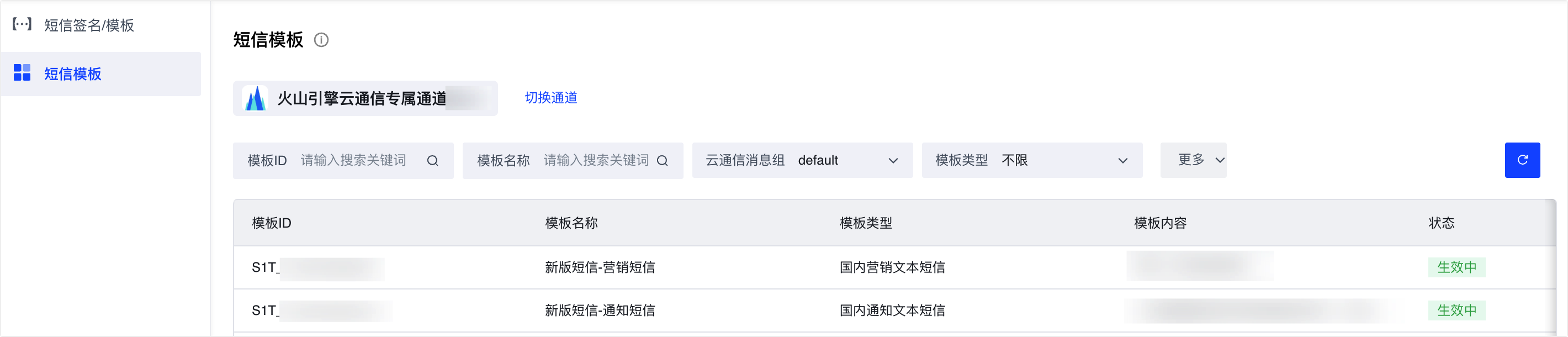1568x337 pixels.
Task: Click the 模板名称 column header
Action: 571,223
